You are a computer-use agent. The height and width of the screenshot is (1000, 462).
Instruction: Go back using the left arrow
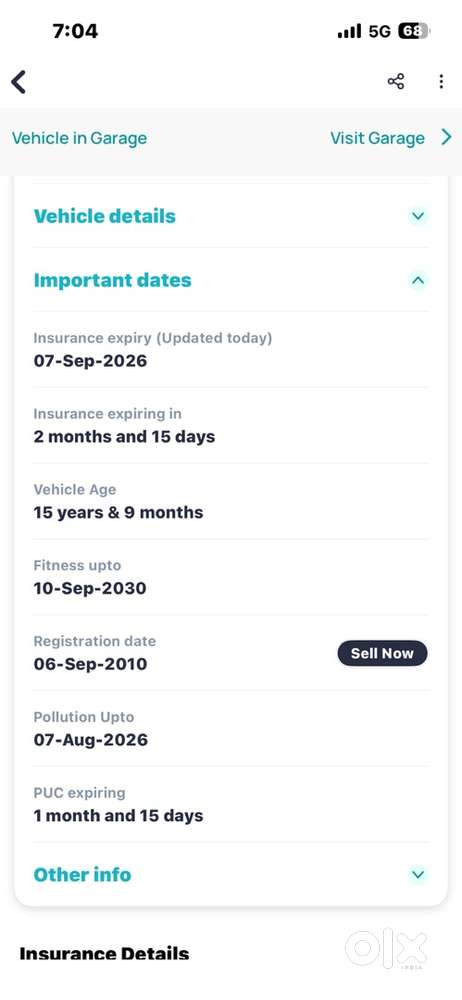pyautogui.click(x=19, y=82)
